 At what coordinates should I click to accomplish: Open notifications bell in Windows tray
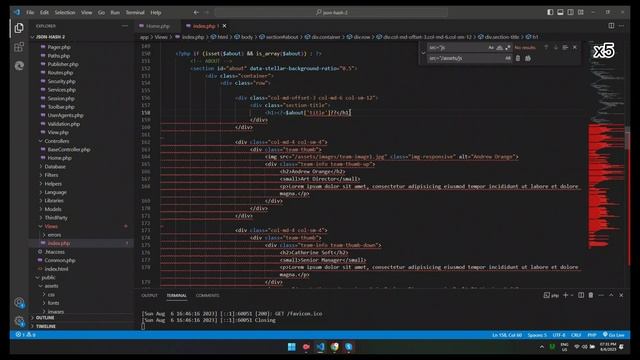621,347
